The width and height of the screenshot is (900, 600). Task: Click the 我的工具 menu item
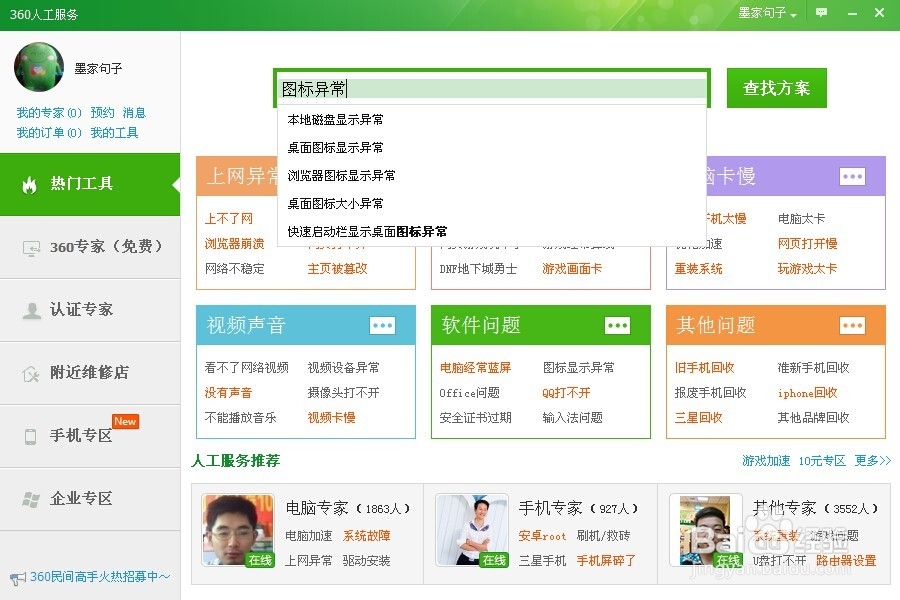(x=117, y=132)
